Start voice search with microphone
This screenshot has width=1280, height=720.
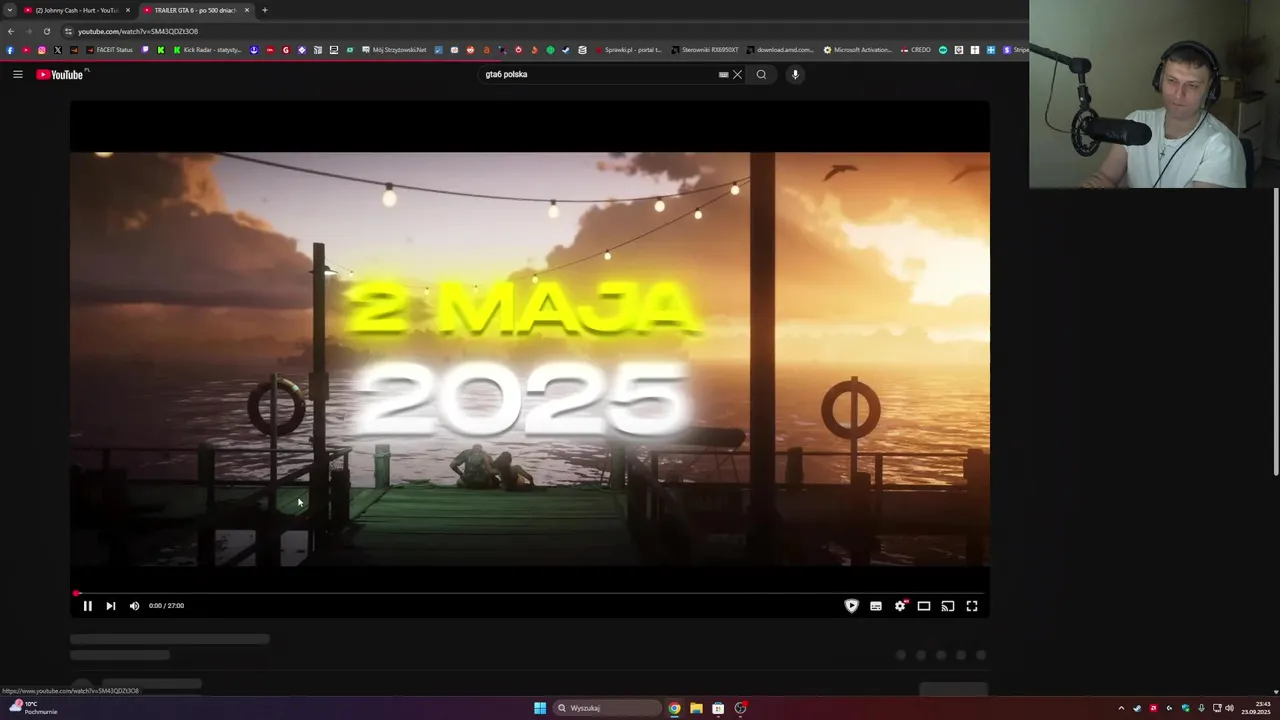tap(795, 74)
